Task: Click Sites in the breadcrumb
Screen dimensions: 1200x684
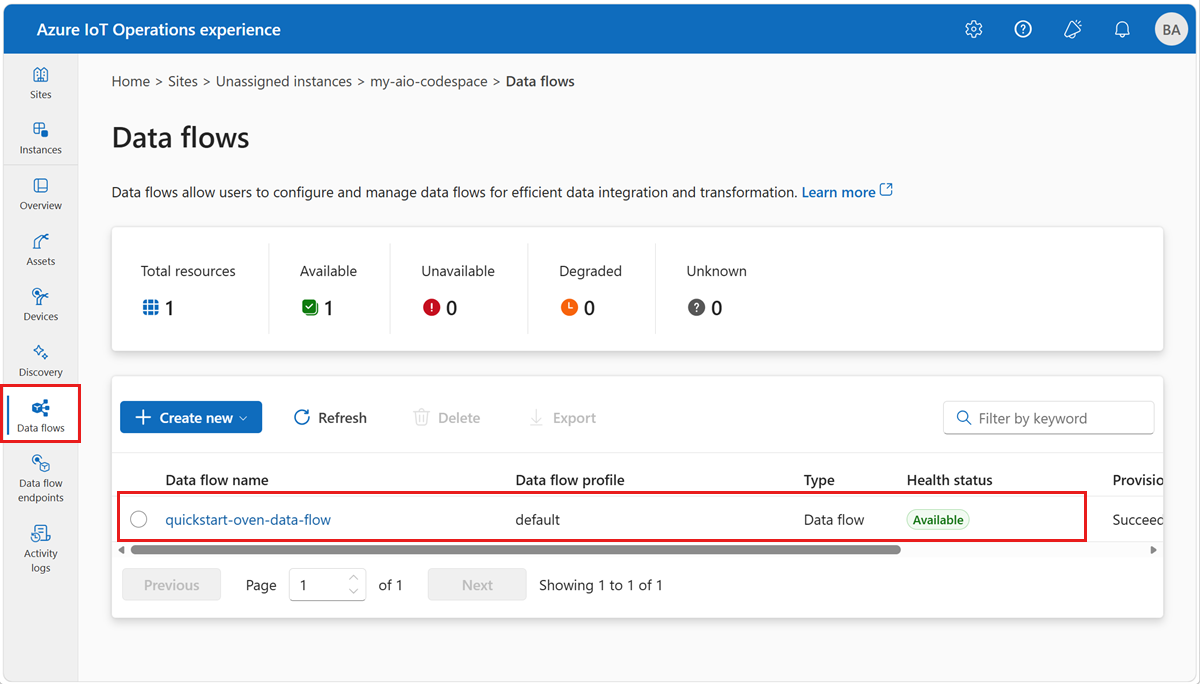Action: point(183,81)
